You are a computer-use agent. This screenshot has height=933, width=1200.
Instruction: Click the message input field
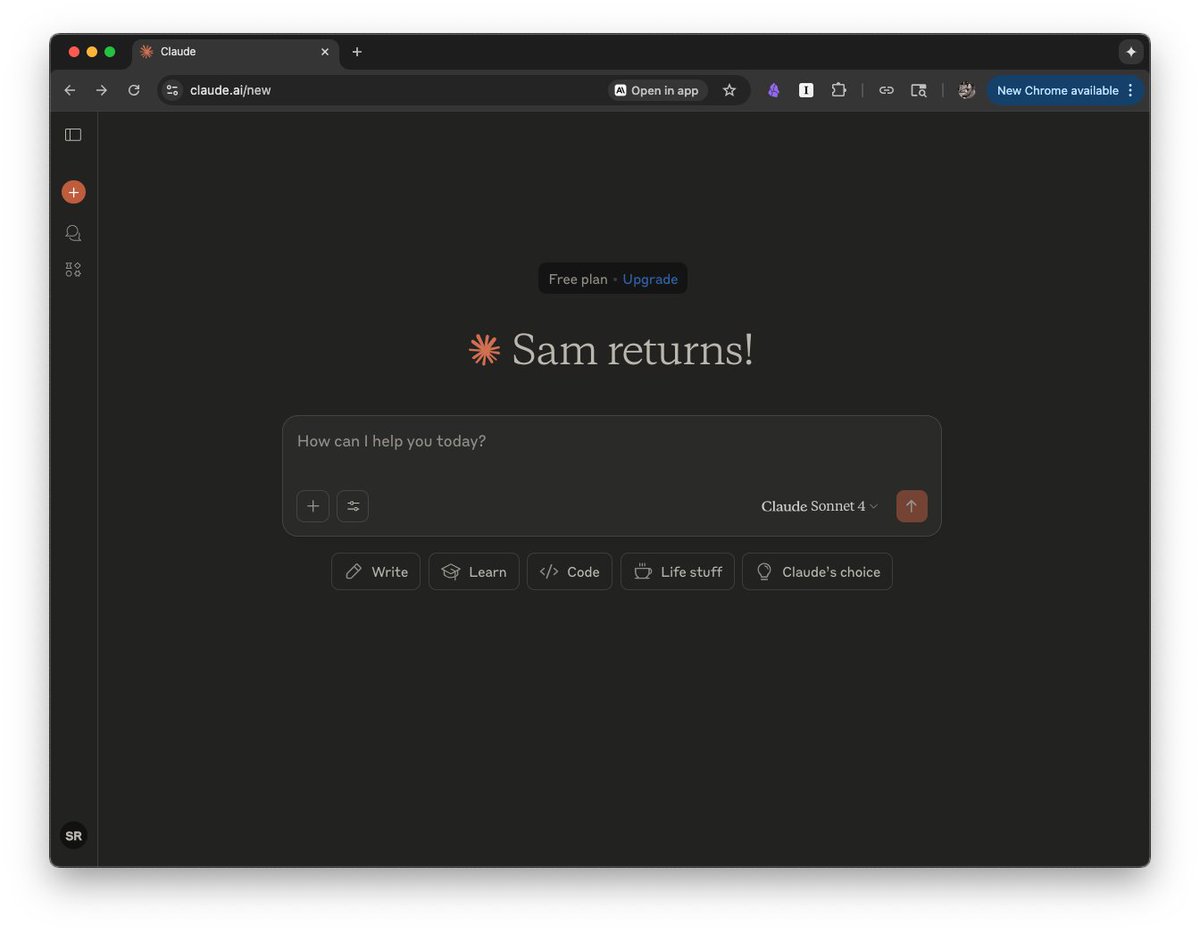tap(611, 442)
